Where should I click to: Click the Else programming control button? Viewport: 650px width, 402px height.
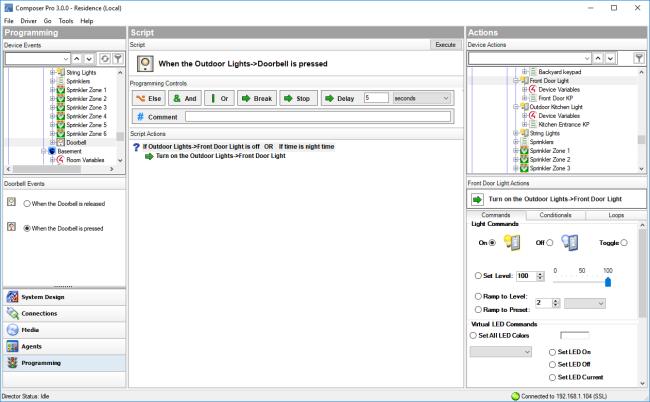click(149, 98)
